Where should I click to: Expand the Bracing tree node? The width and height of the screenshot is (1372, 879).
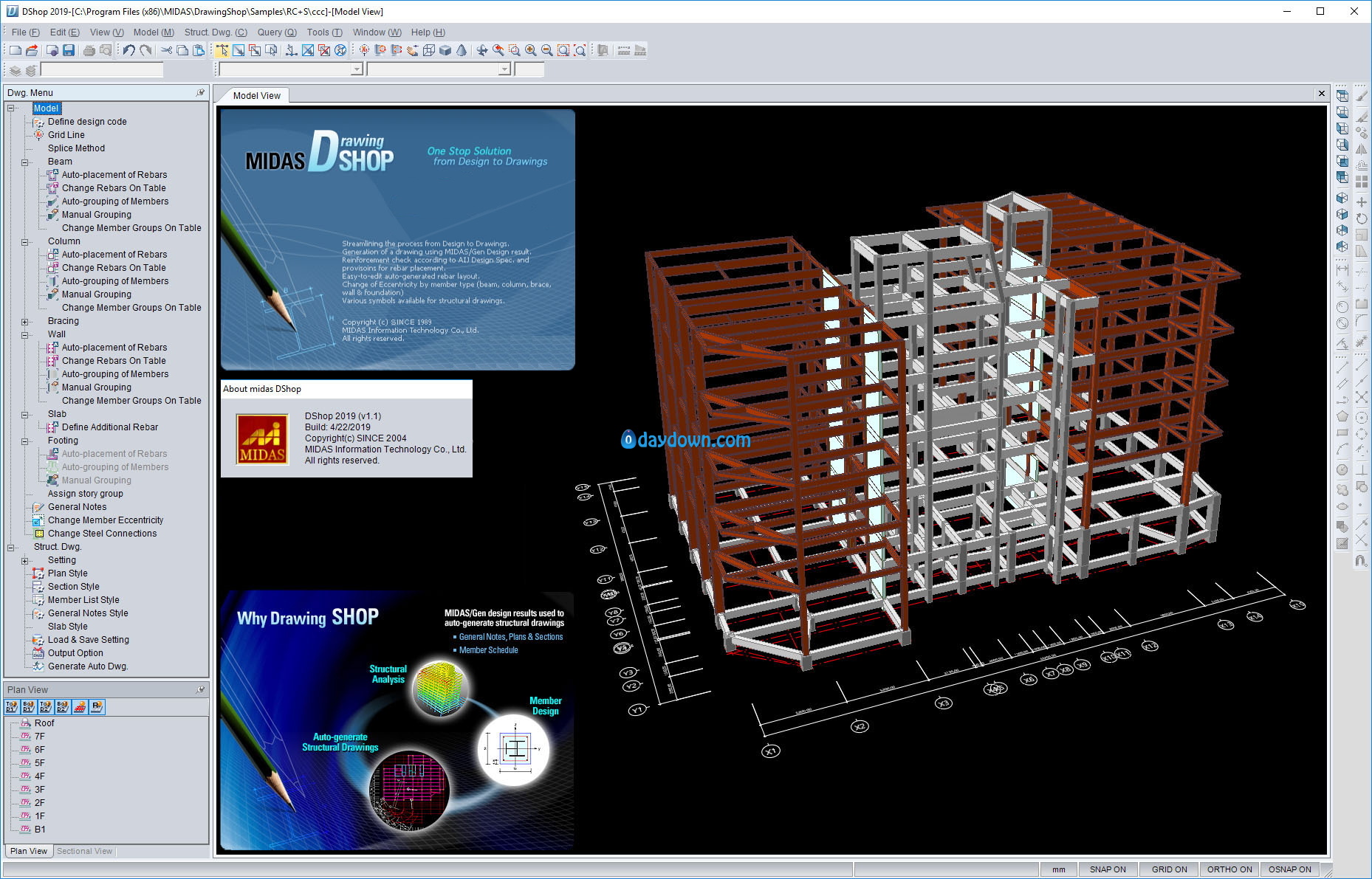tap(24, 322)
